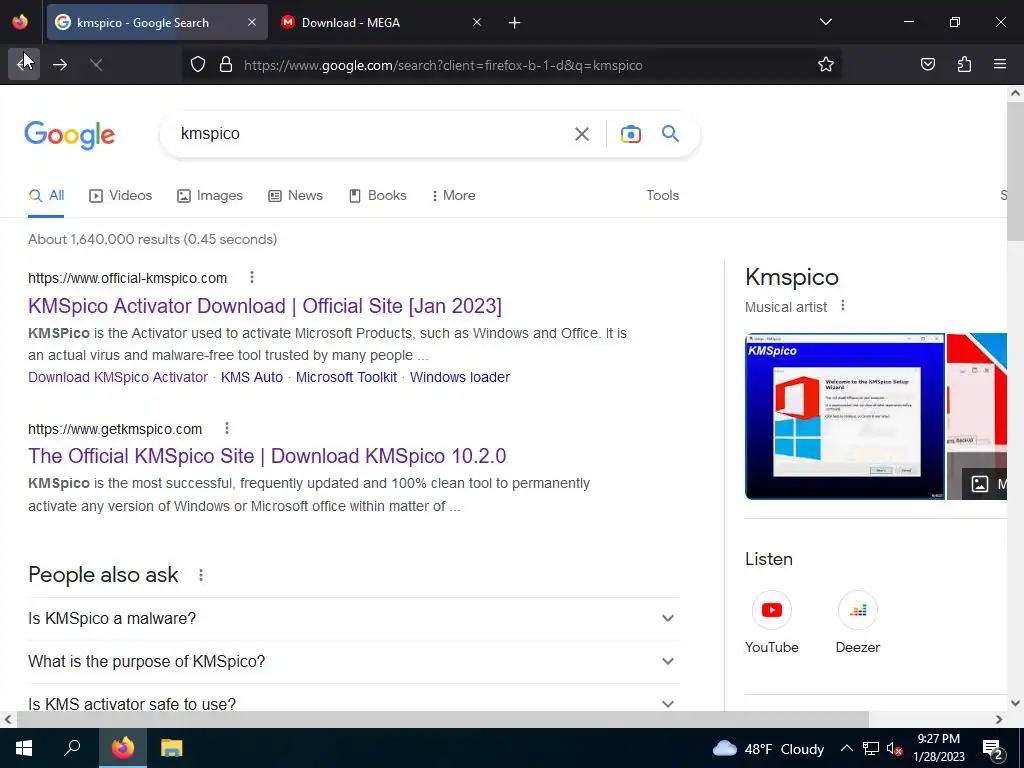Switch to Videos results
This screenshot has width=1024, height=768.
(121, 195)
